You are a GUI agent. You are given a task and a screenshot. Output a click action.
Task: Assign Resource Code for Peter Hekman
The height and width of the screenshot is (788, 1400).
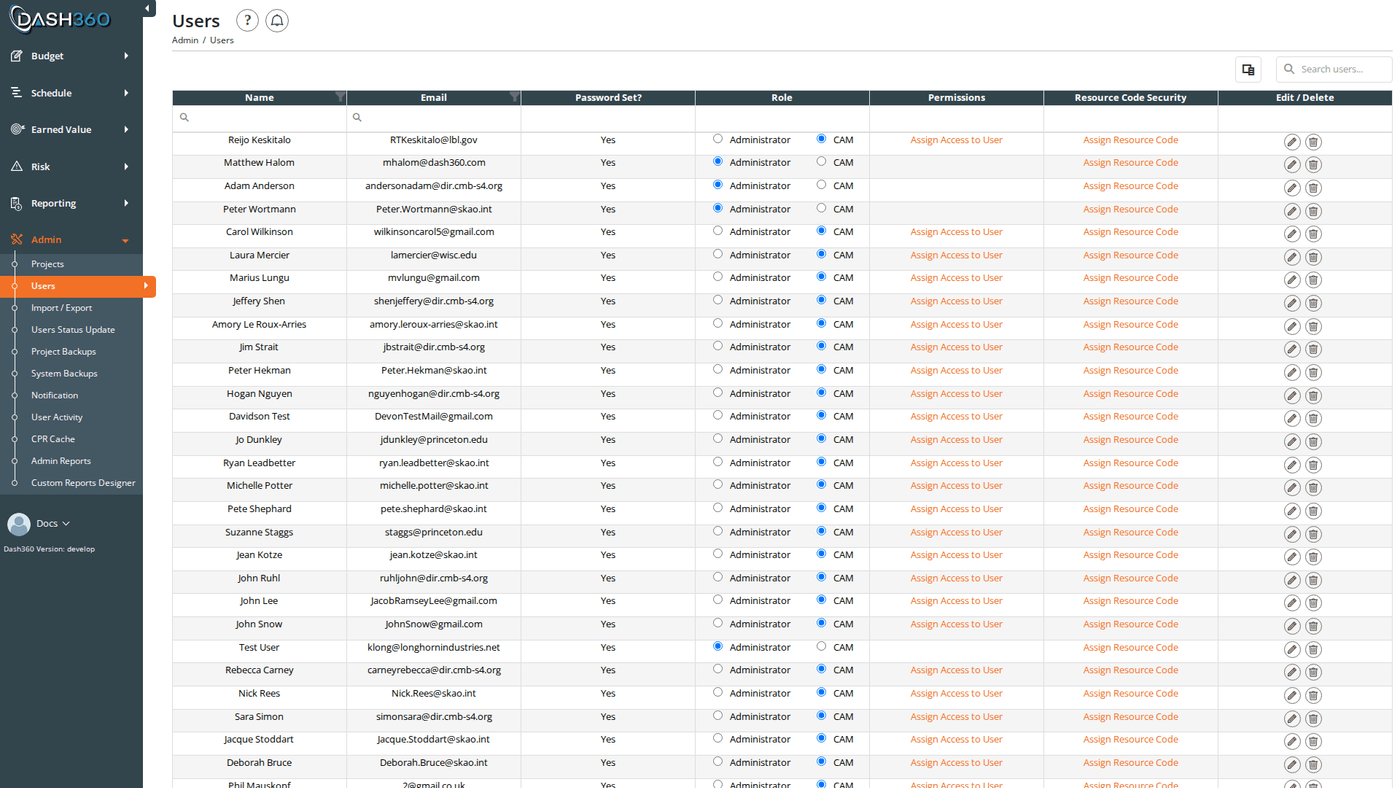1130,370
